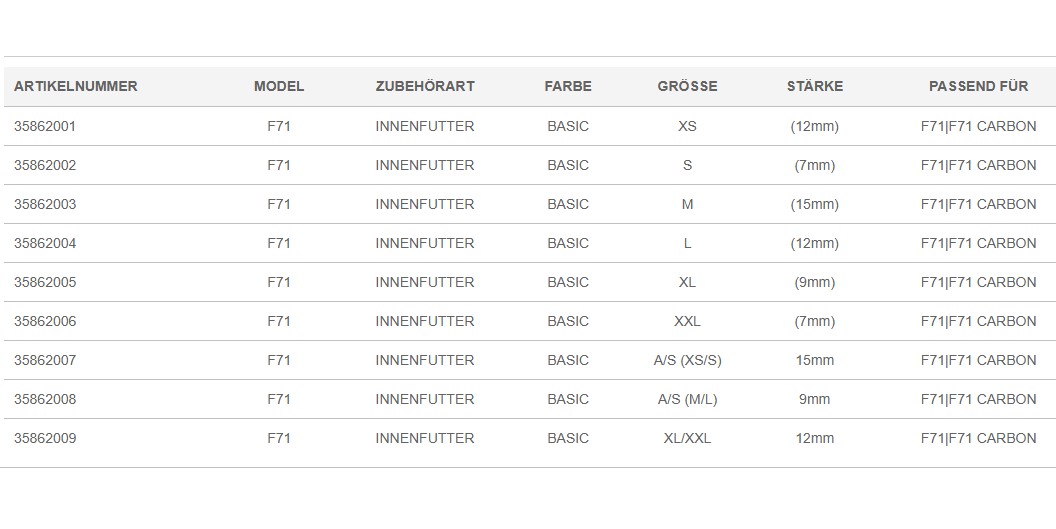Click the ZUBEHÖRART column header
Image resolution: width=1056 pixels, height=529 pixels.
pyautogui.click(x=425, y=86)
